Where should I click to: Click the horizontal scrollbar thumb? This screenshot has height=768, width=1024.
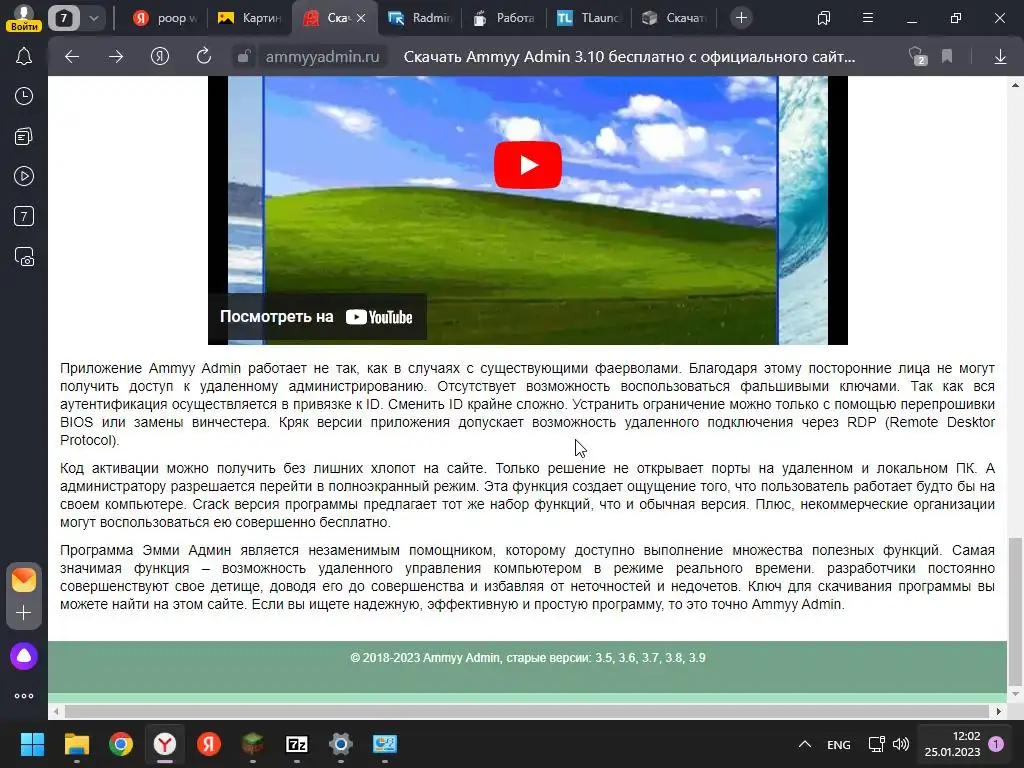[x=526, y=711]
